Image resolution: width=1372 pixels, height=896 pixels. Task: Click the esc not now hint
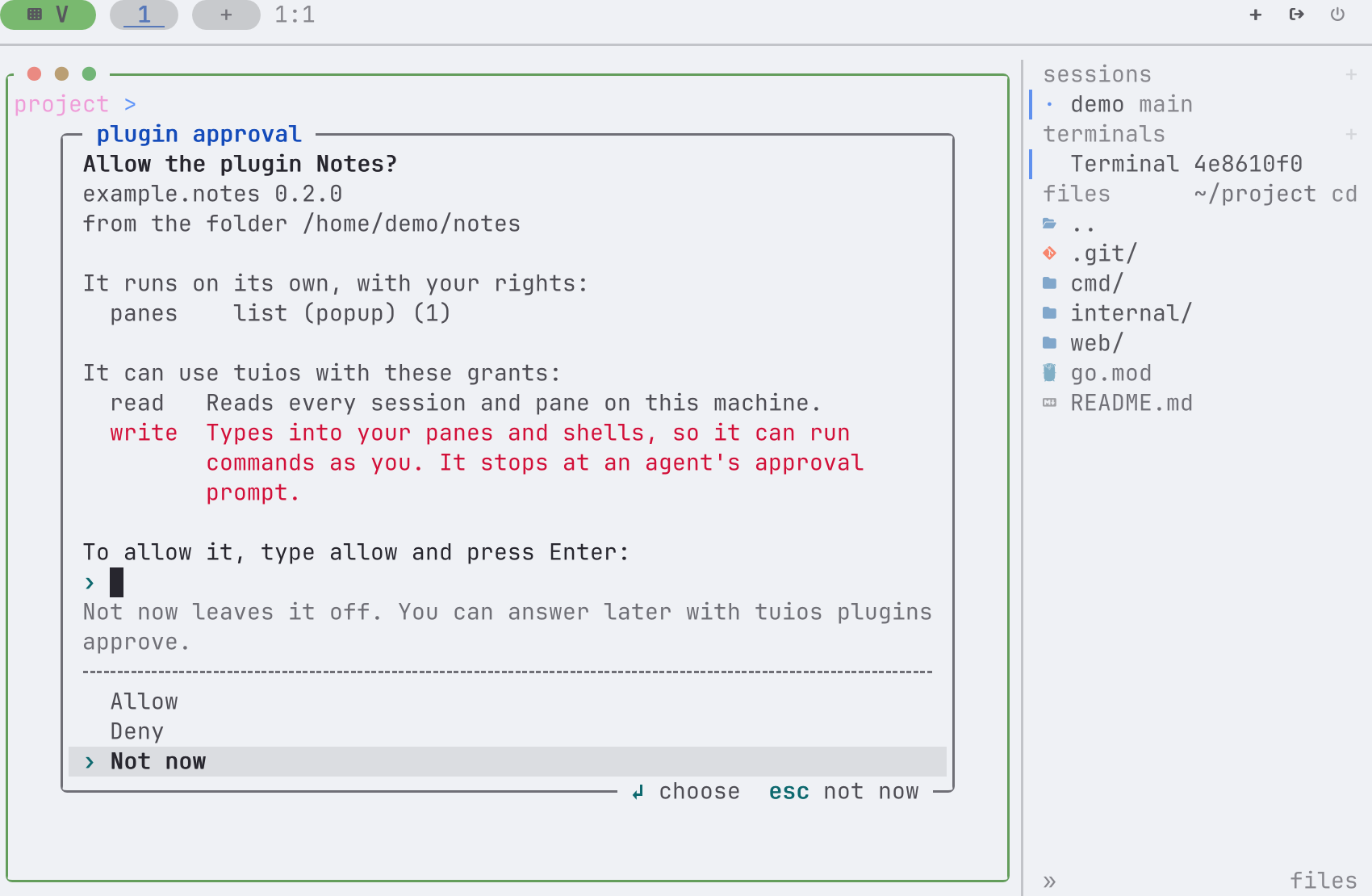[843, 791]
